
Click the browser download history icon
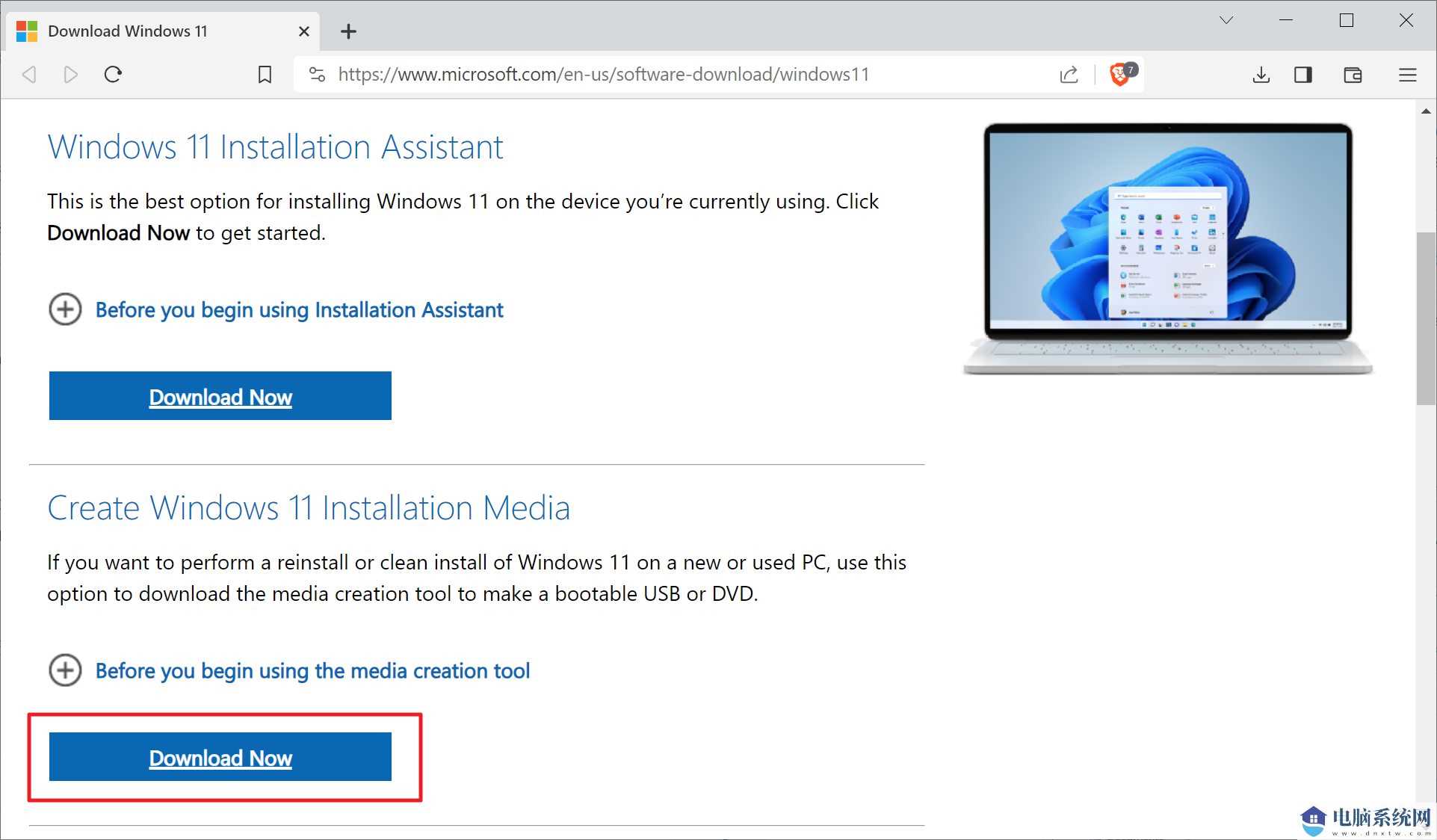tap(1261, 74)
